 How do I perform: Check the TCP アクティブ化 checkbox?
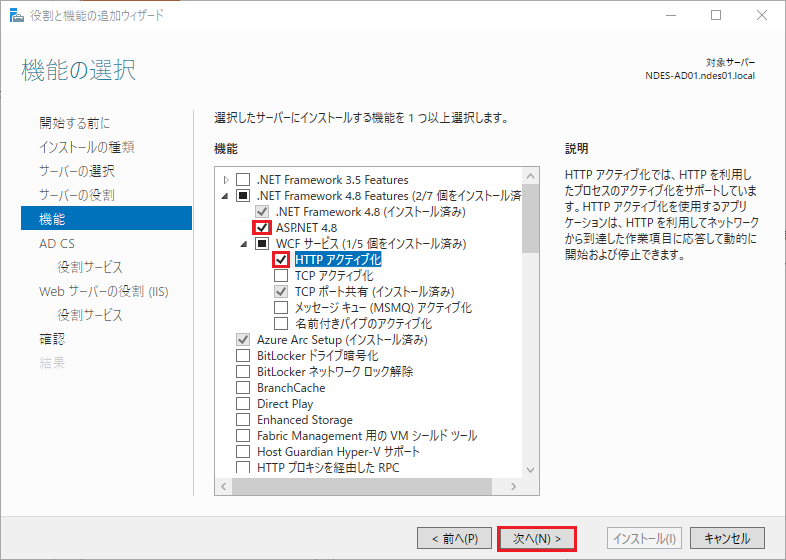tap(281, 276)
